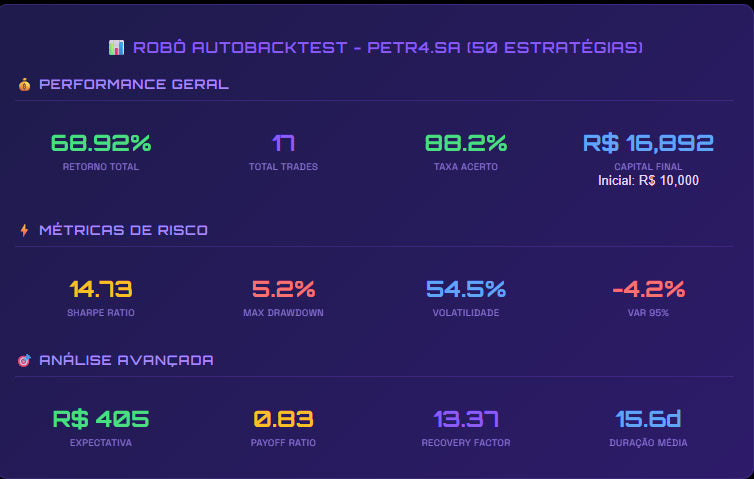Select the 13.37 Recovery Factor metric
Image resolution: width=754 pixels, height=479 pixels.
click(466, 419)
